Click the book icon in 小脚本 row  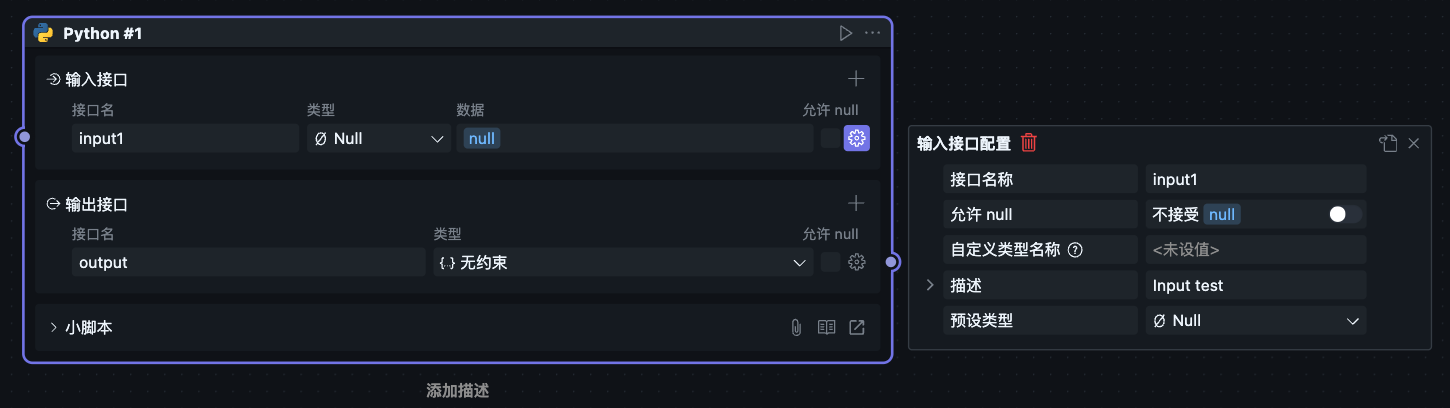point(826,327)
